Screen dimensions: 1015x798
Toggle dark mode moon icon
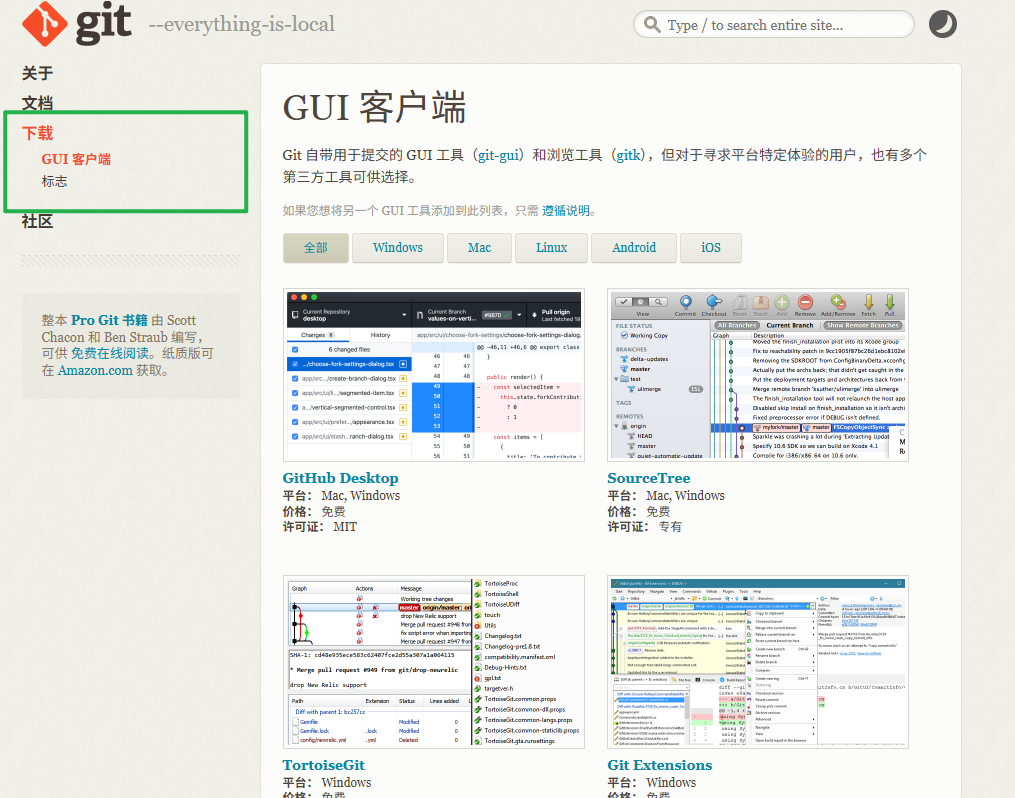point(942,25)
